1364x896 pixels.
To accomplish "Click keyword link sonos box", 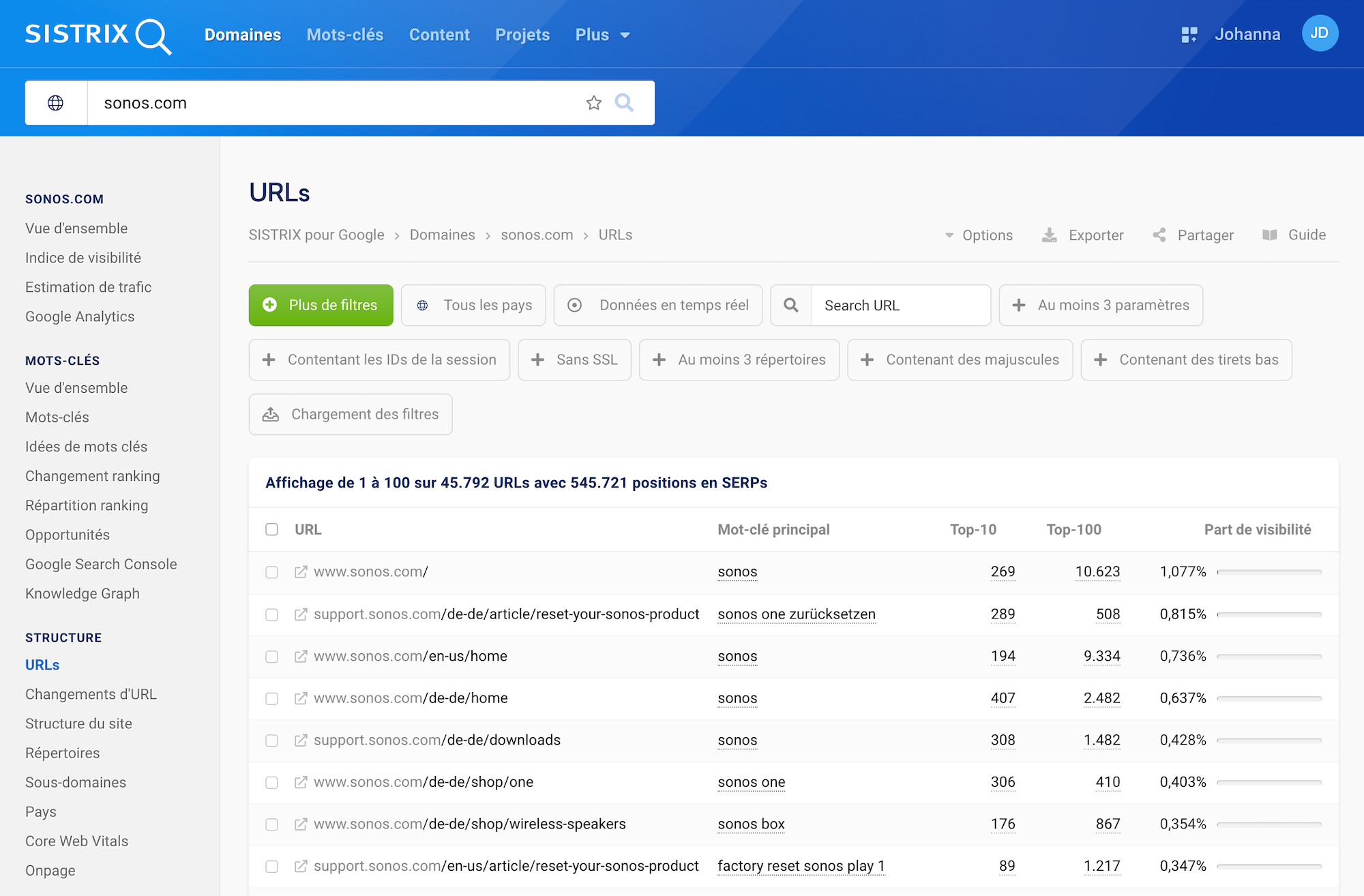I will tap(751, 824).
